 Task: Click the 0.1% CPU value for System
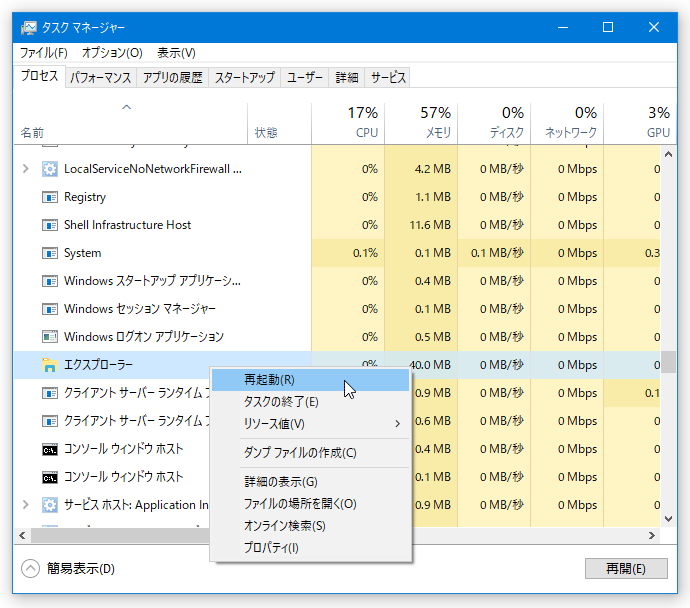[365, 253]
